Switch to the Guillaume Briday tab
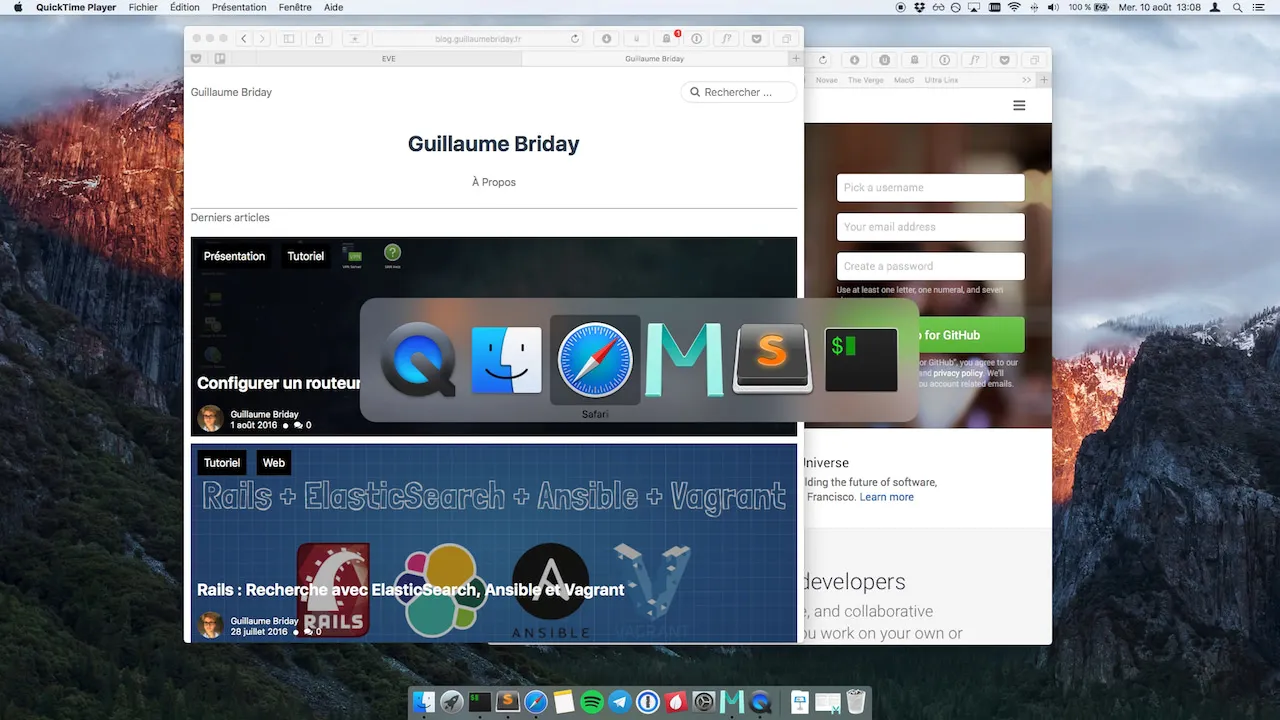1280x720 pixels. [x=655, y=59]
